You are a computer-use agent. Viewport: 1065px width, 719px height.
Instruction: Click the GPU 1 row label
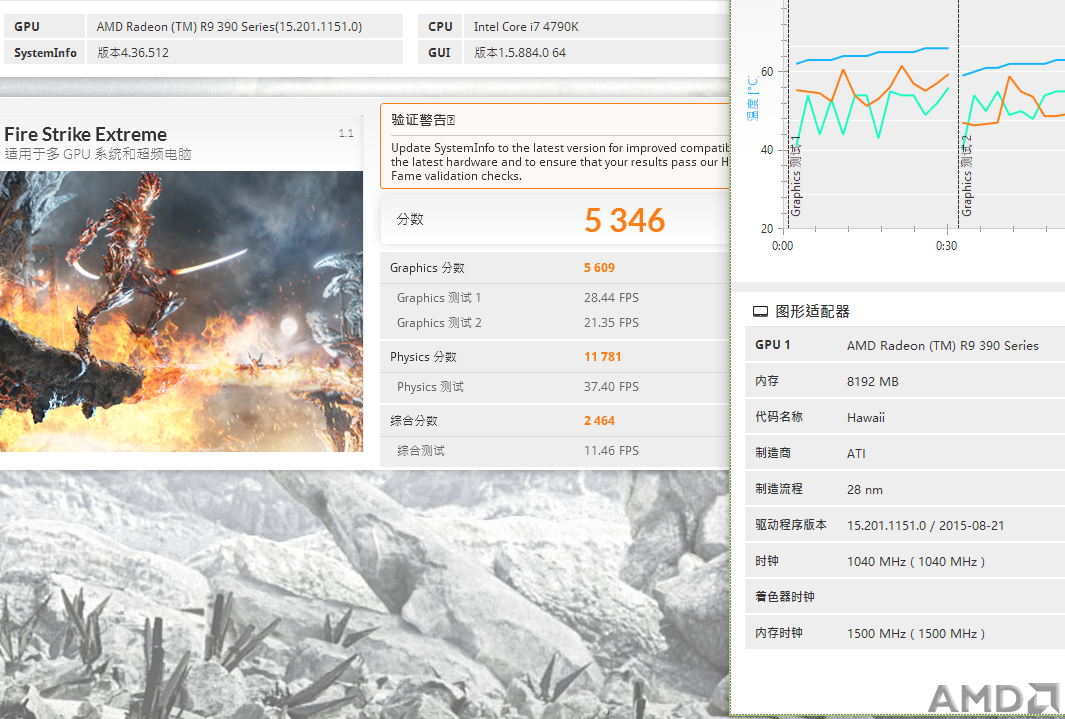pyautogui.click(x=772, y=344)
